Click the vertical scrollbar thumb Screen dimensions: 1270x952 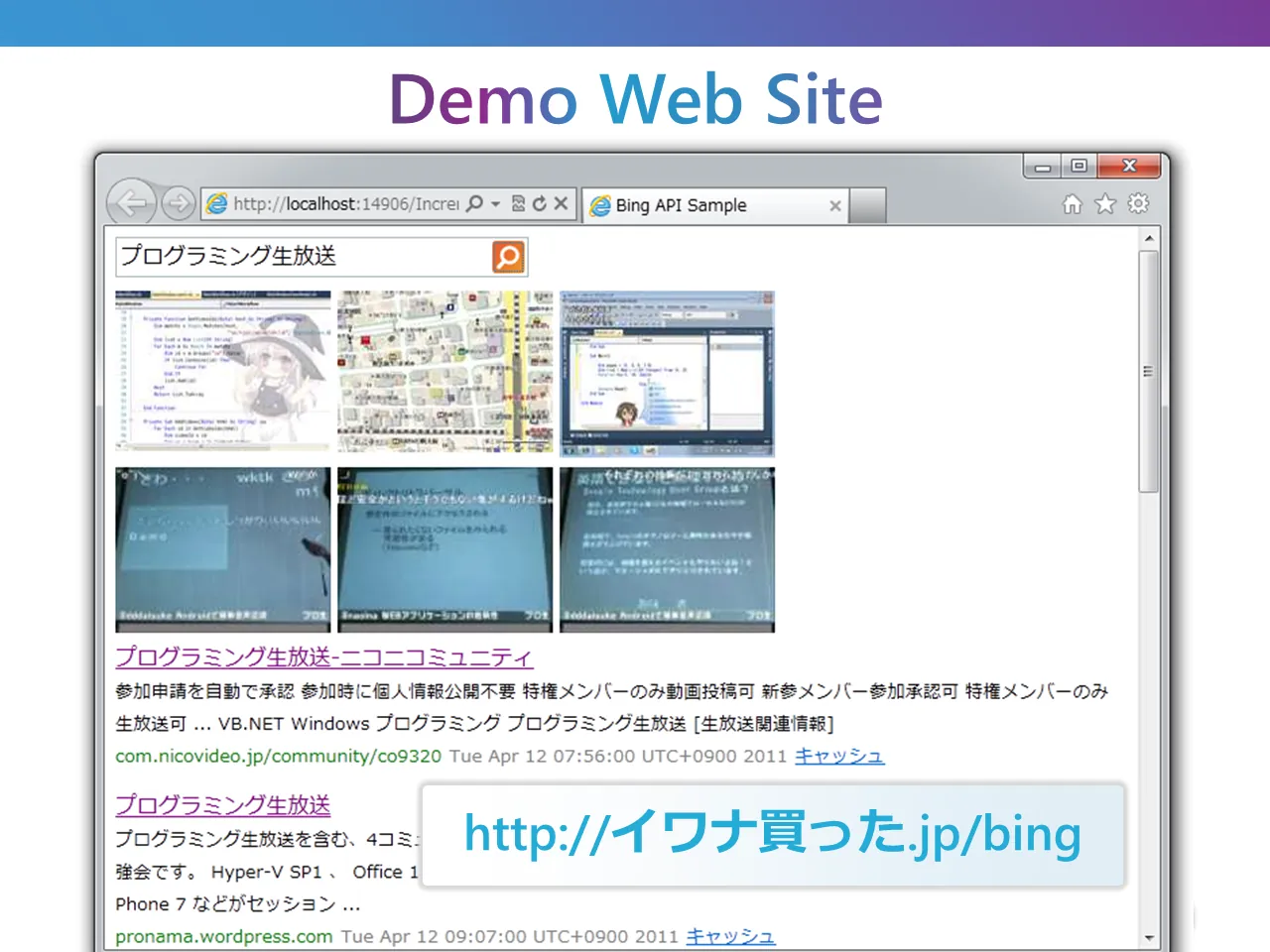pyautogui.click(x=1149, y=372)
